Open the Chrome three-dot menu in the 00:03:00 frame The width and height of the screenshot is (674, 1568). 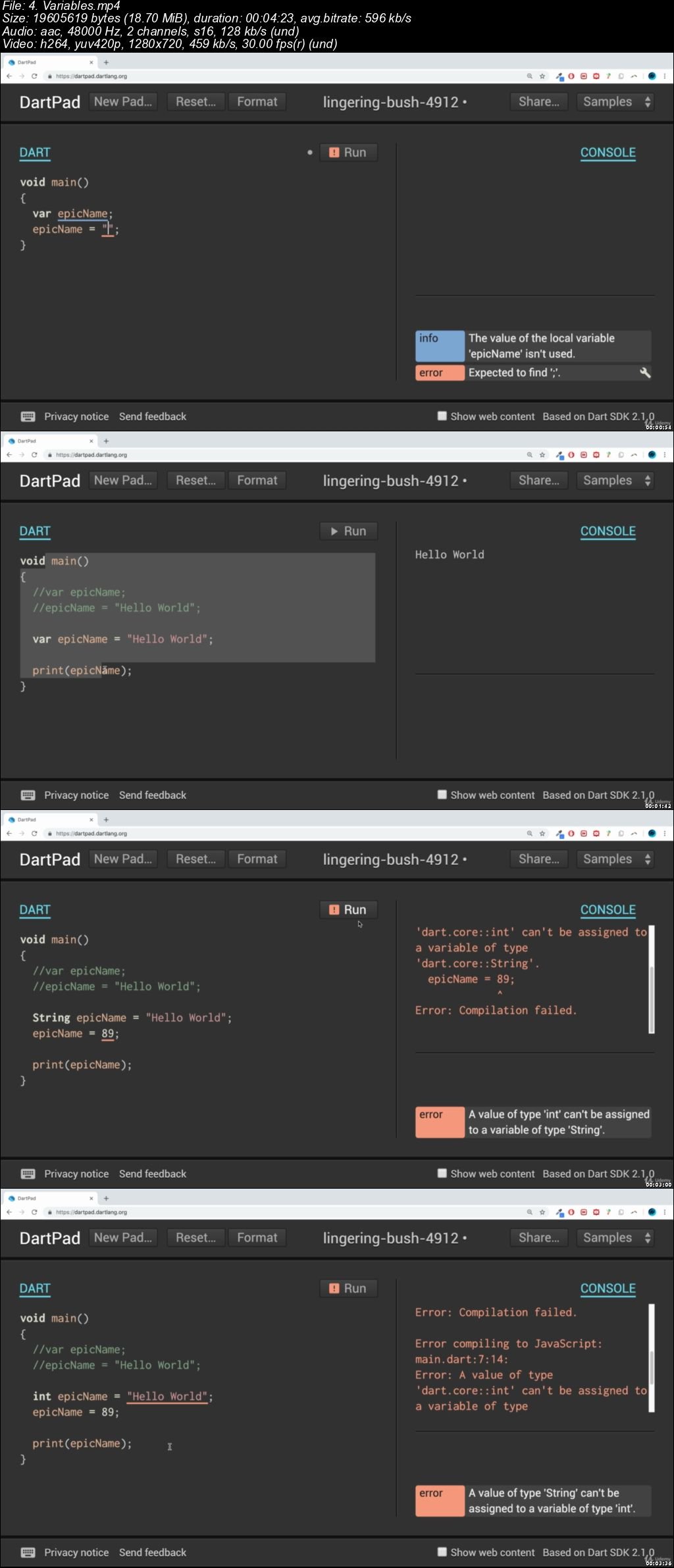(665, 834)
